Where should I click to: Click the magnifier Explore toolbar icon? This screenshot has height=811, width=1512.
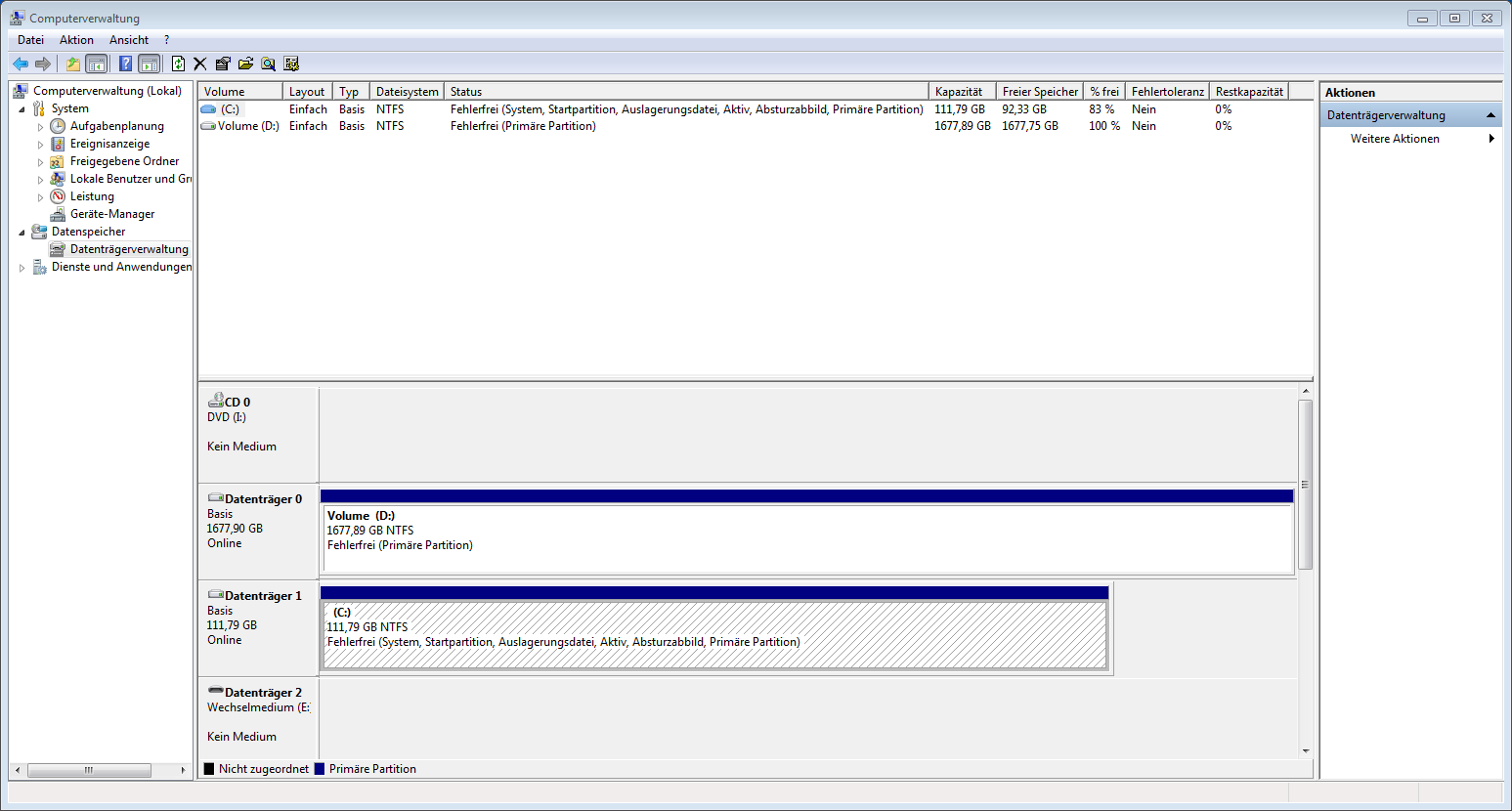[268, 64]
